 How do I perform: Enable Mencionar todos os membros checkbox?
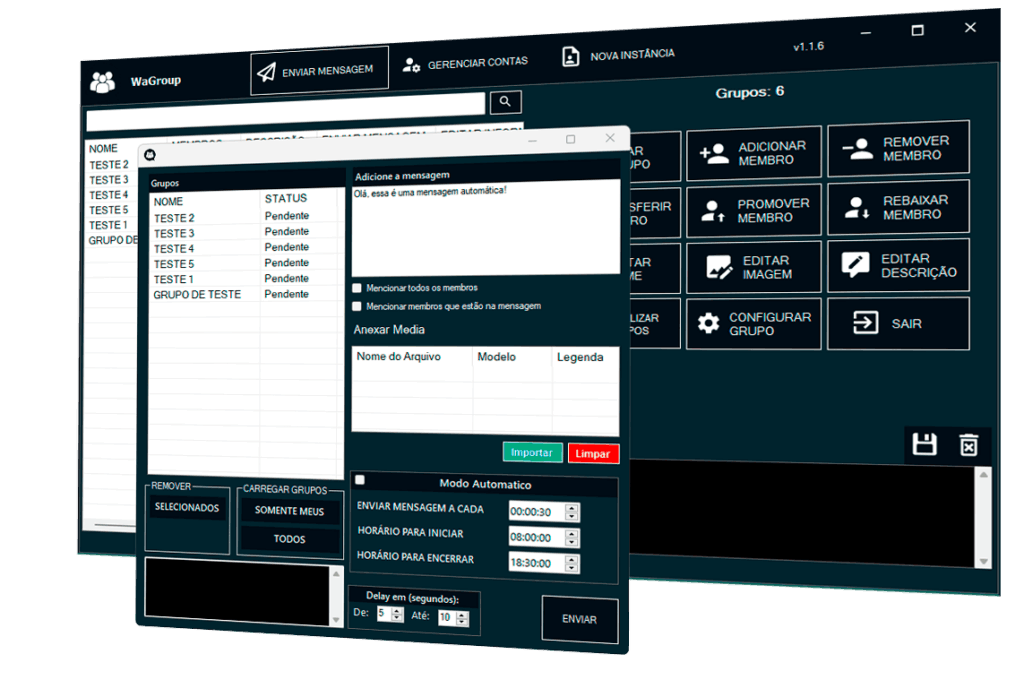[357, 288]
